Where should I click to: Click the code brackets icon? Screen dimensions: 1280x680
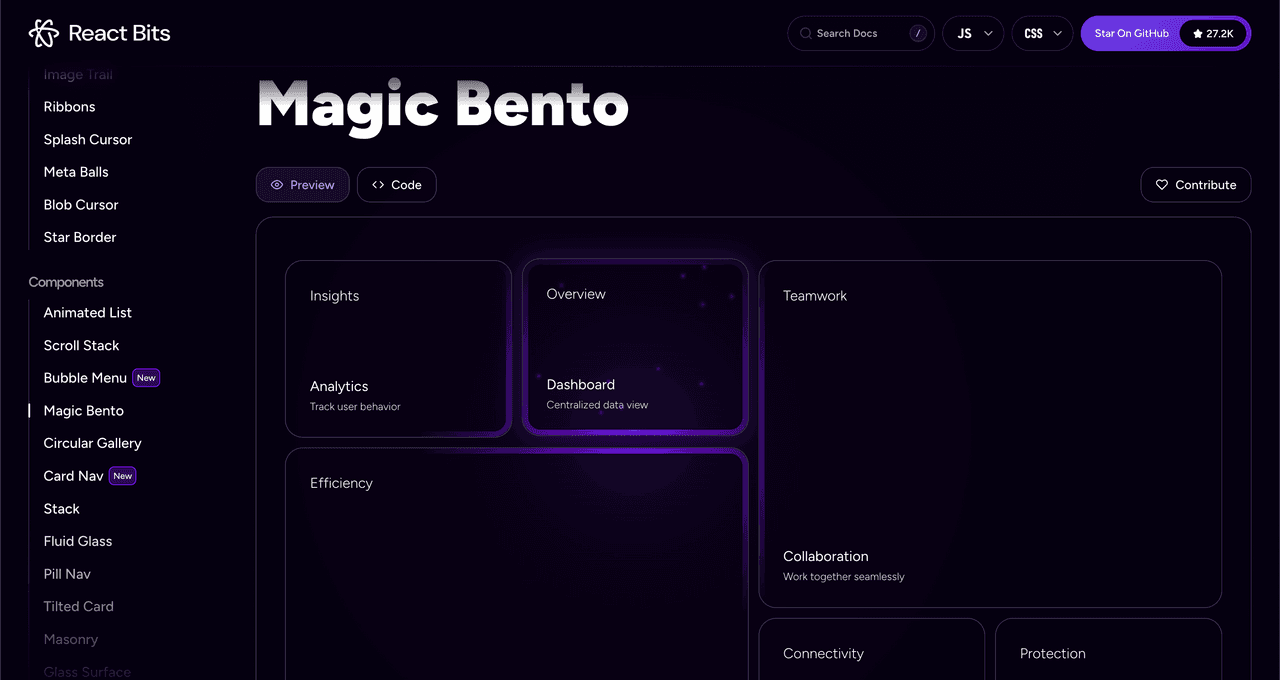[378, 185]
